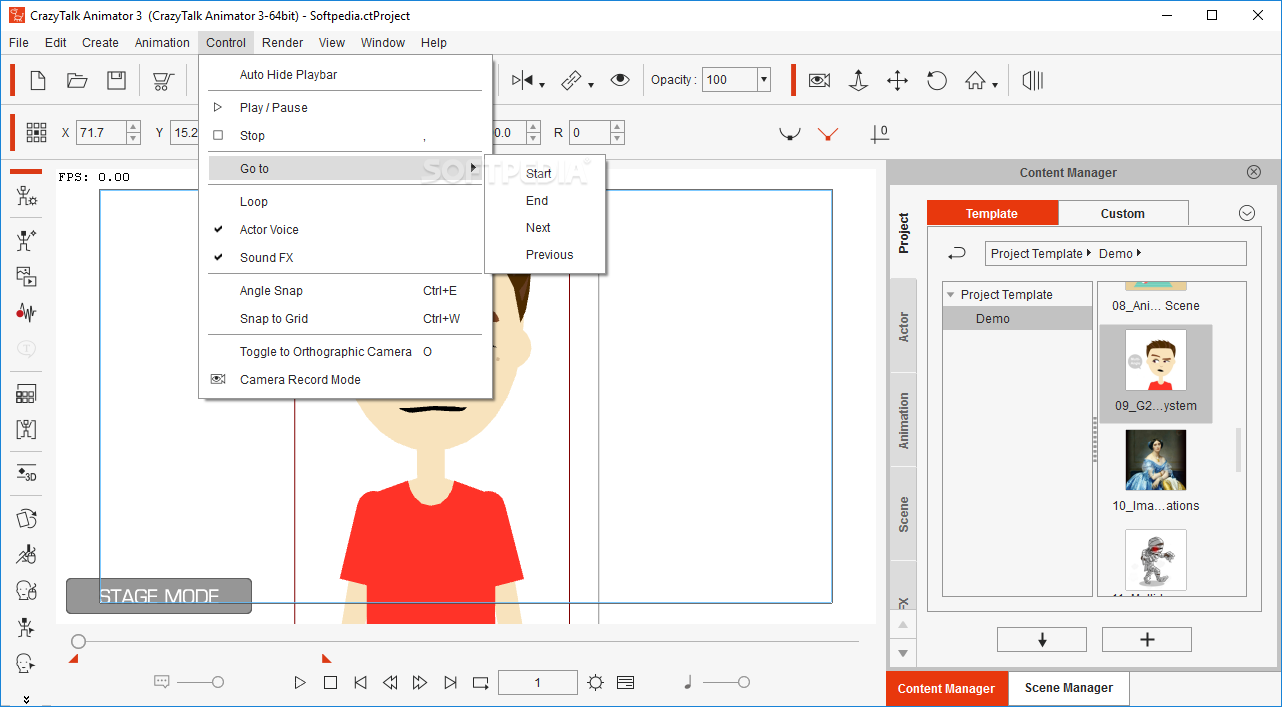Click the character composer icon

27,195
